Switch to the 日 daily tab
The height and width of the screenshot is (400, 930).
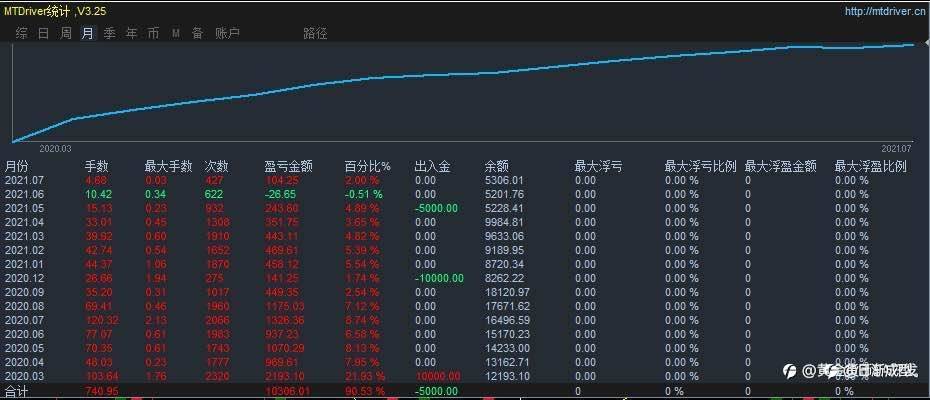tap(43, 33)
